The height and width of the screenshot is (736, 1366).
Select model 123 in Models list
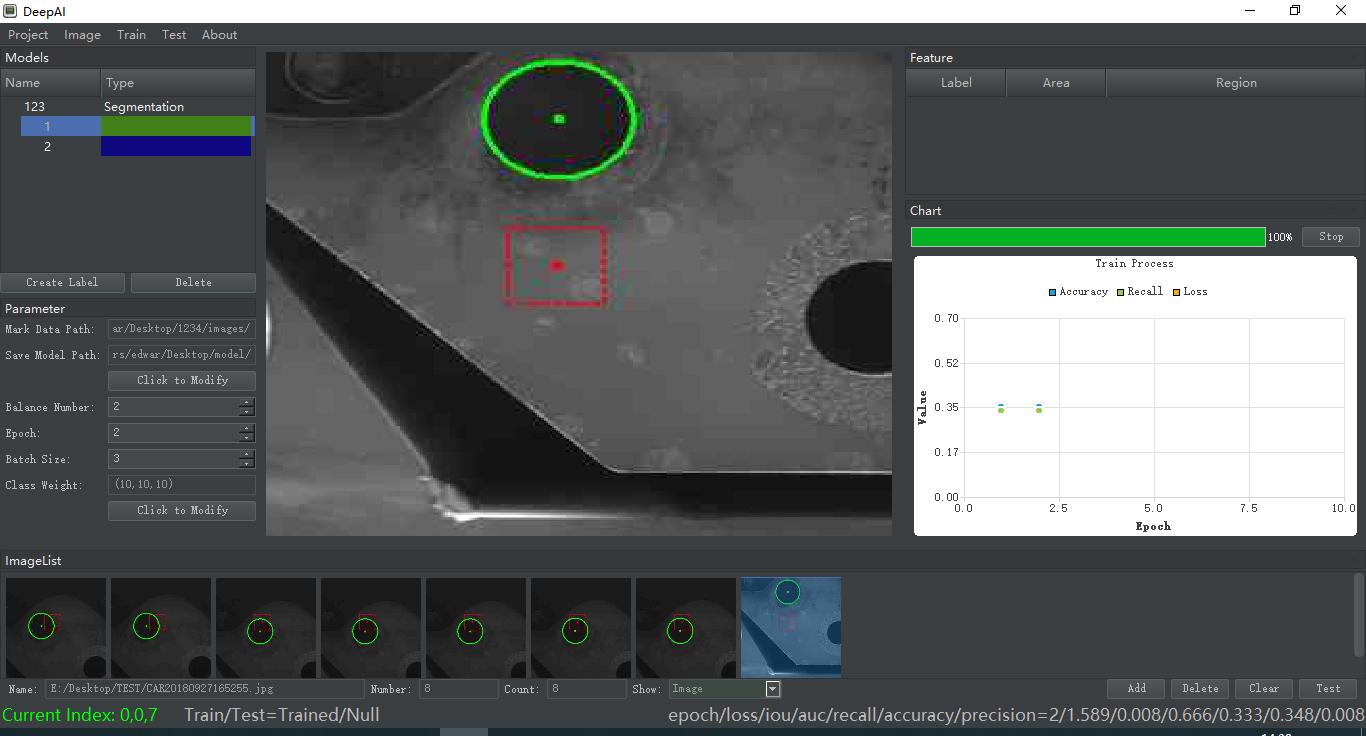pyautogui.click(x=35, y=107)
